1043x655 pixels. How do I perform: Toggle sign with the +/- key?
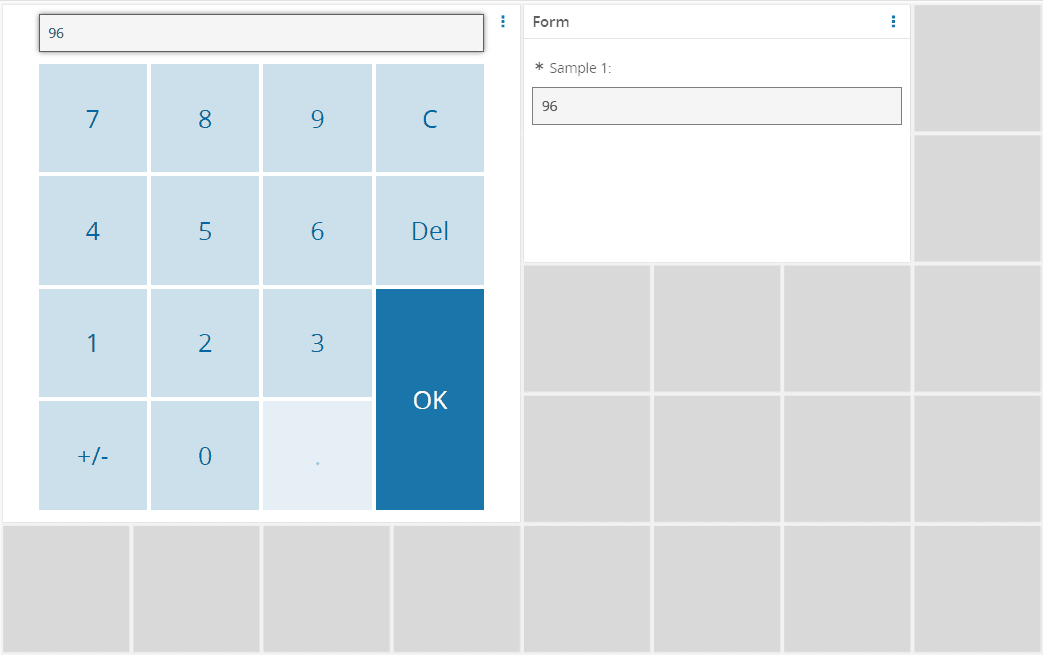point(93,456)
